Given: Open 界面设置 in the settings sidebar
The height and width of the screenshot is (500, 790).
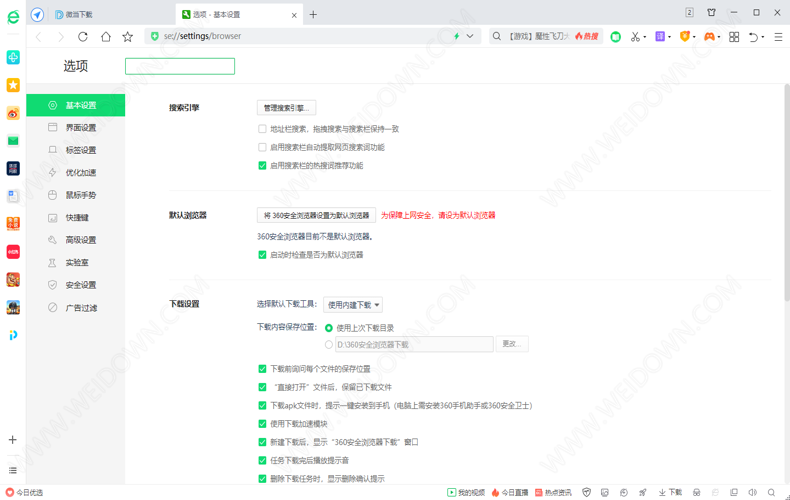Looking at the screenshot, I should pyautogui.click(x=80, y=128).
